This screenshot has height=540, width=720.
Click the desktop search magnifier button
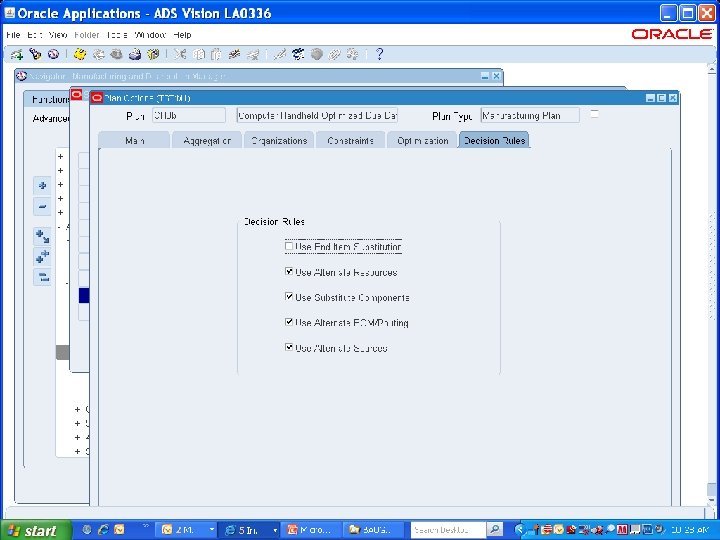pos(494,530)
